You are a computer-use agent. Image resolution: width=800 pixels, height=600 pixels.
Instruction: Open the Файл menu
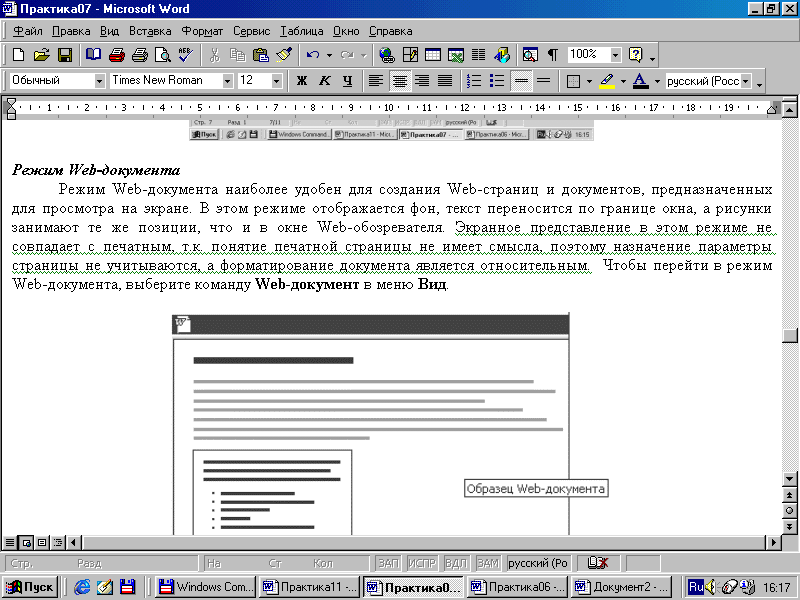[28, 31]
